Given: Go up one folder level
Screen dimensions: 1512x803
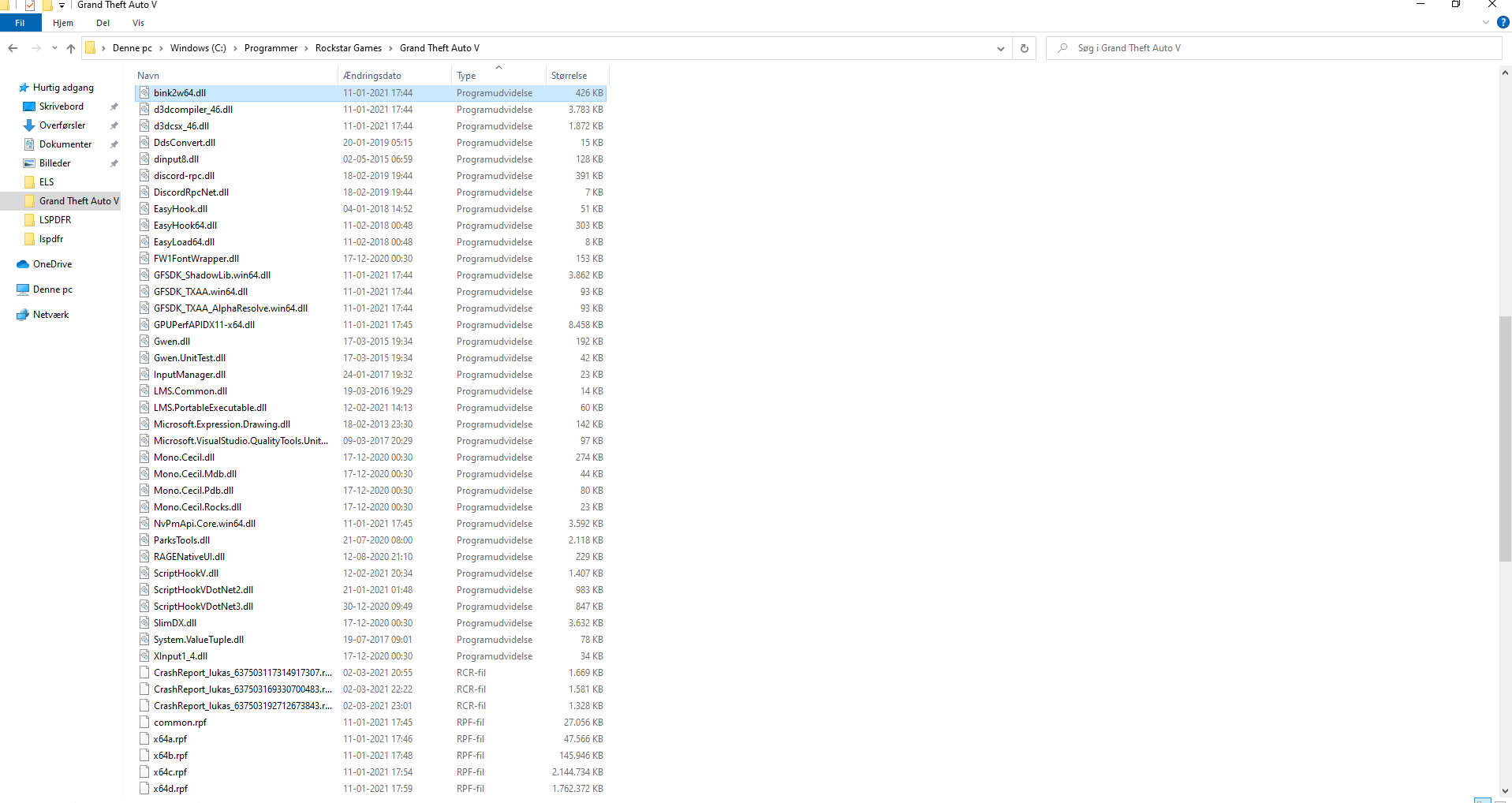Looking at the screenshot, I should (x=71, y=48).
